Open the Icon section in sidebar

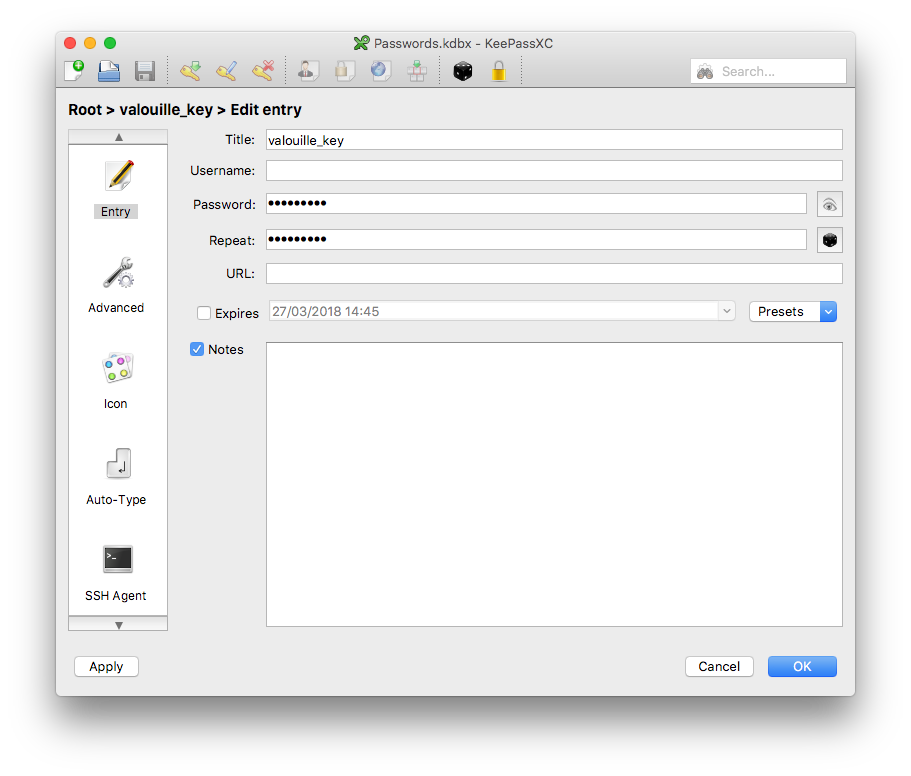pos(116,381)
